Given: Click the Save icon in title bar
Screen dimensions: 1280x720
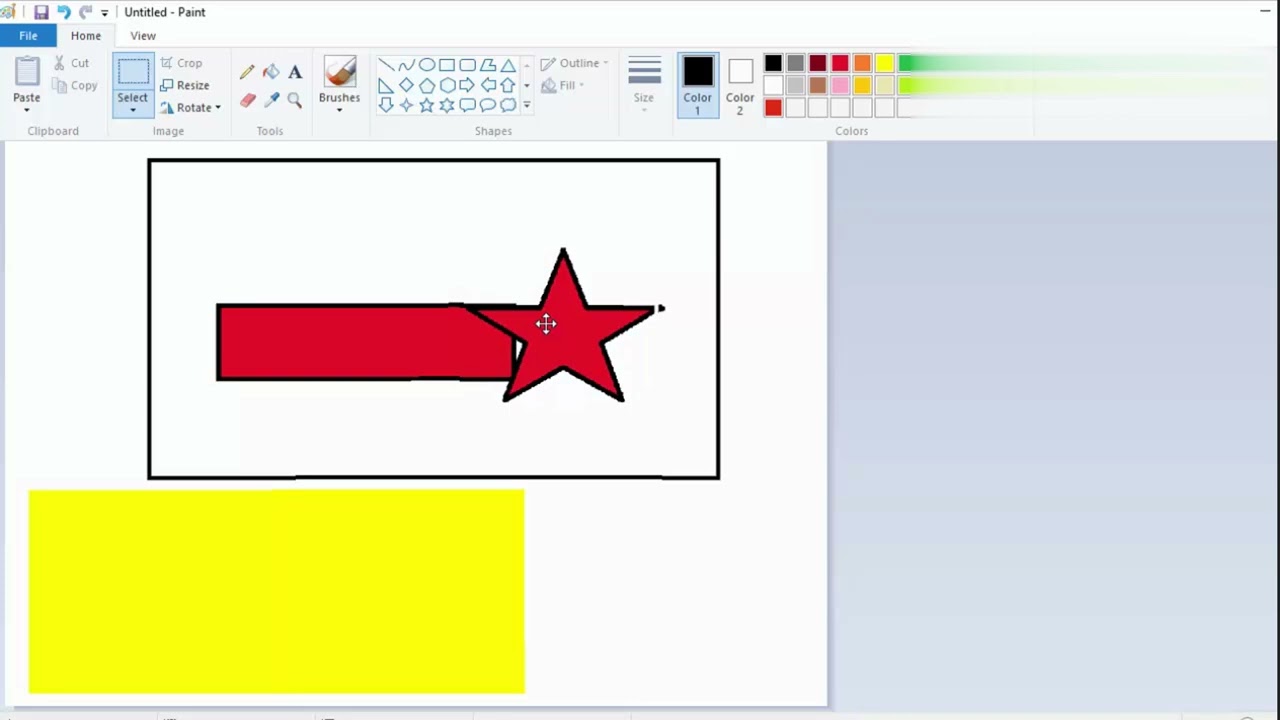Looking at the screenshot, I should 41,12.
